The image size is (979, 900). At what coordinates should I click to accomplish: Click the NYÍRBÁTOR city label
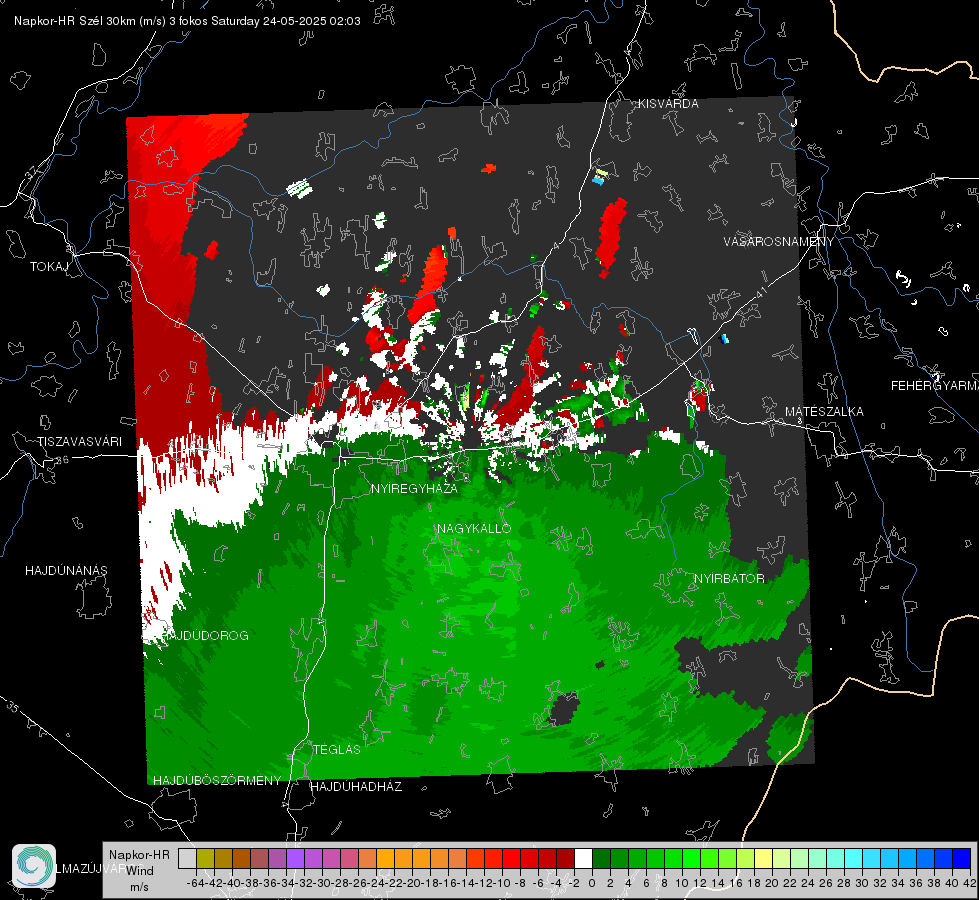729,578
